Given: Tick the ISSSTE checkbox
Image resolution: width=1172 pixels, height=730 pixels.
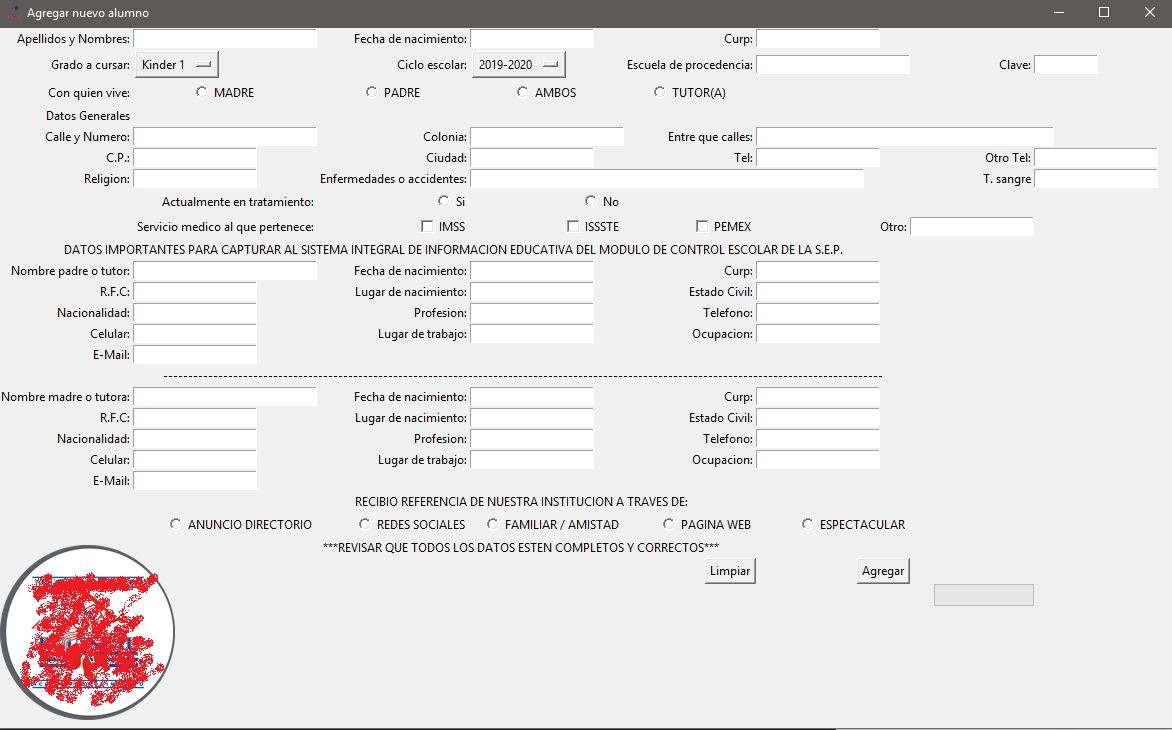Looking at the screenshot, I should (573, 226).
